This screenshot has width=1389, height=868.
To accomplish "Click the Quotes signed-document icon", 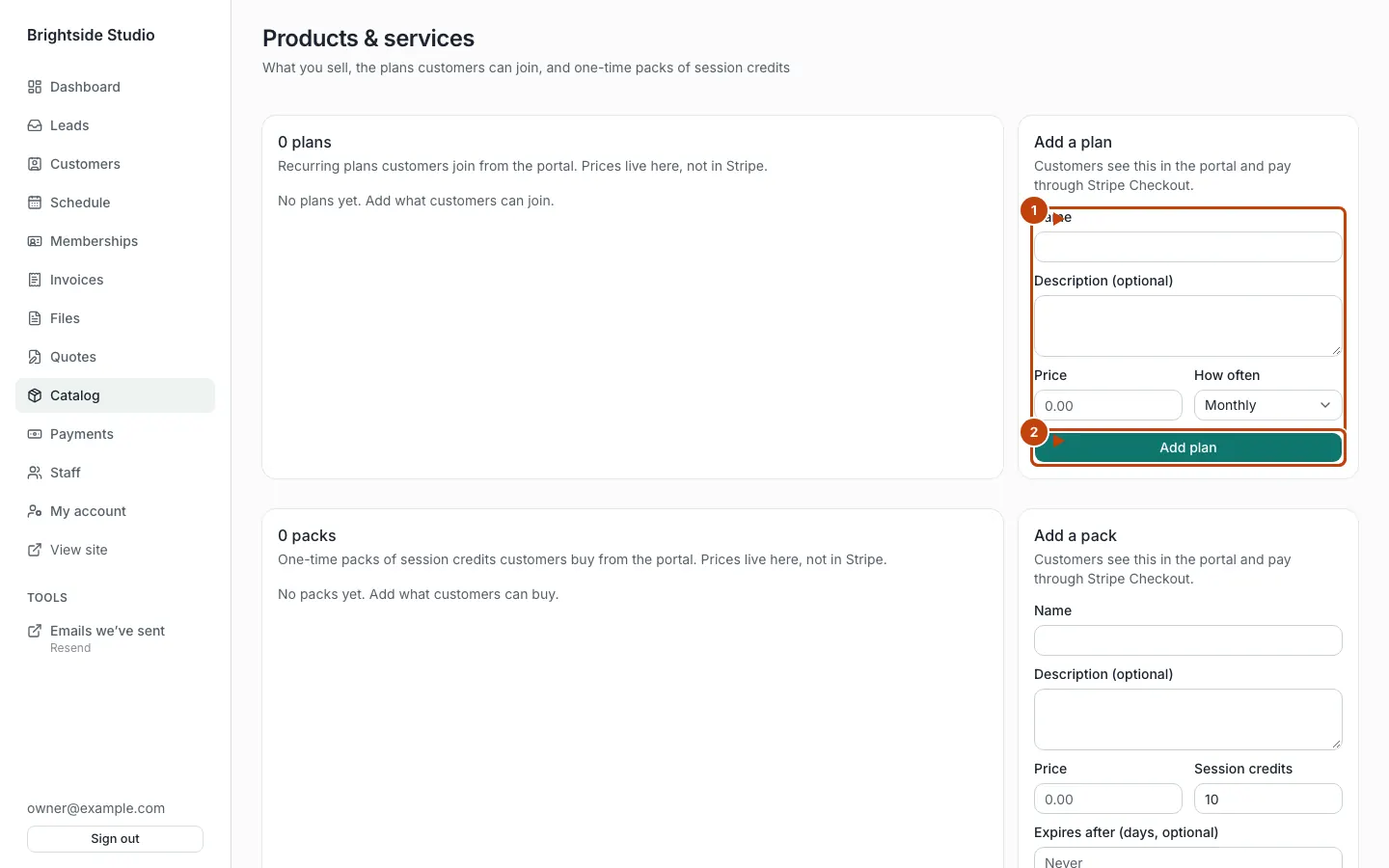I will tap(35, 357).
